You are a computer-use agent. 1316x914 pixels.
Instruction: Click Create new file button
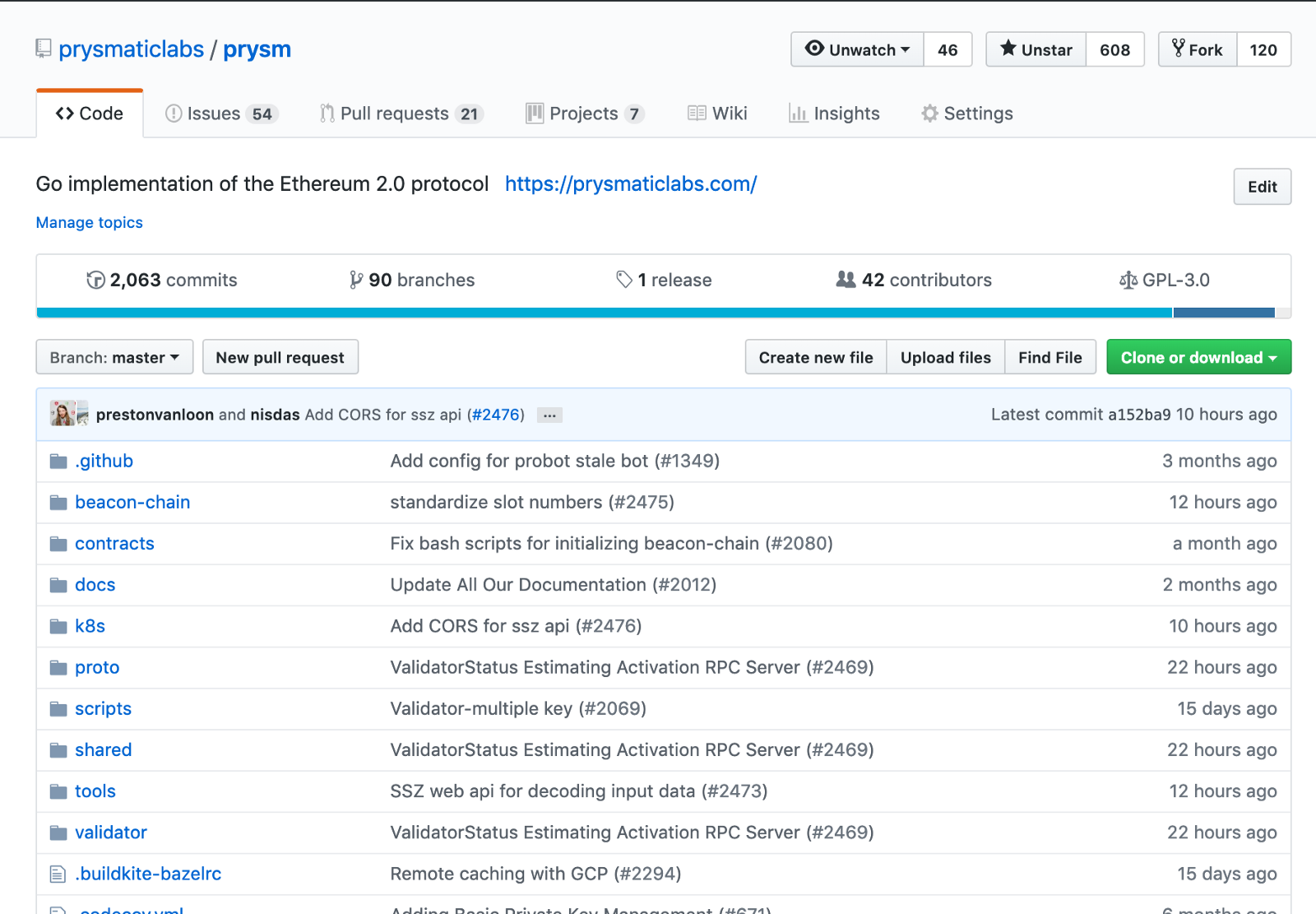[x=816, y=357]
